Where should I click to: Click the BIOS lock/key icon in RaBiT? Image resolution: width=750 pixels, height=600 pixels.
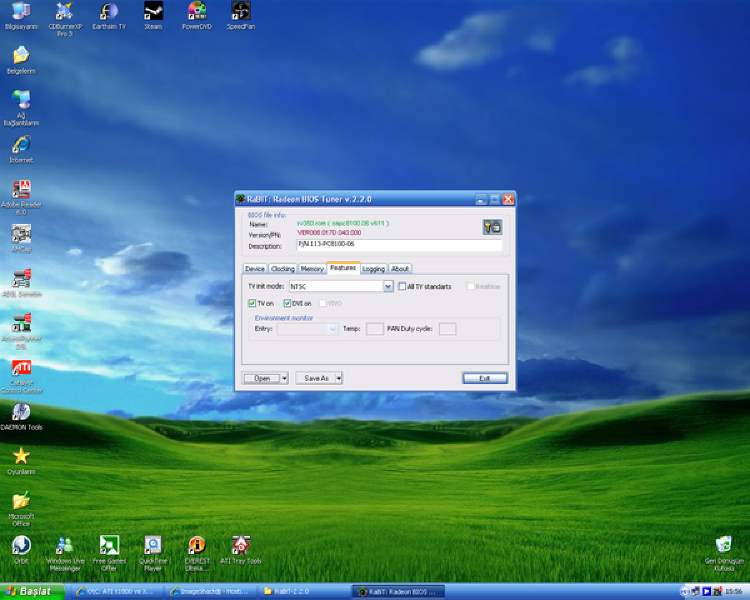pos(492,227)
